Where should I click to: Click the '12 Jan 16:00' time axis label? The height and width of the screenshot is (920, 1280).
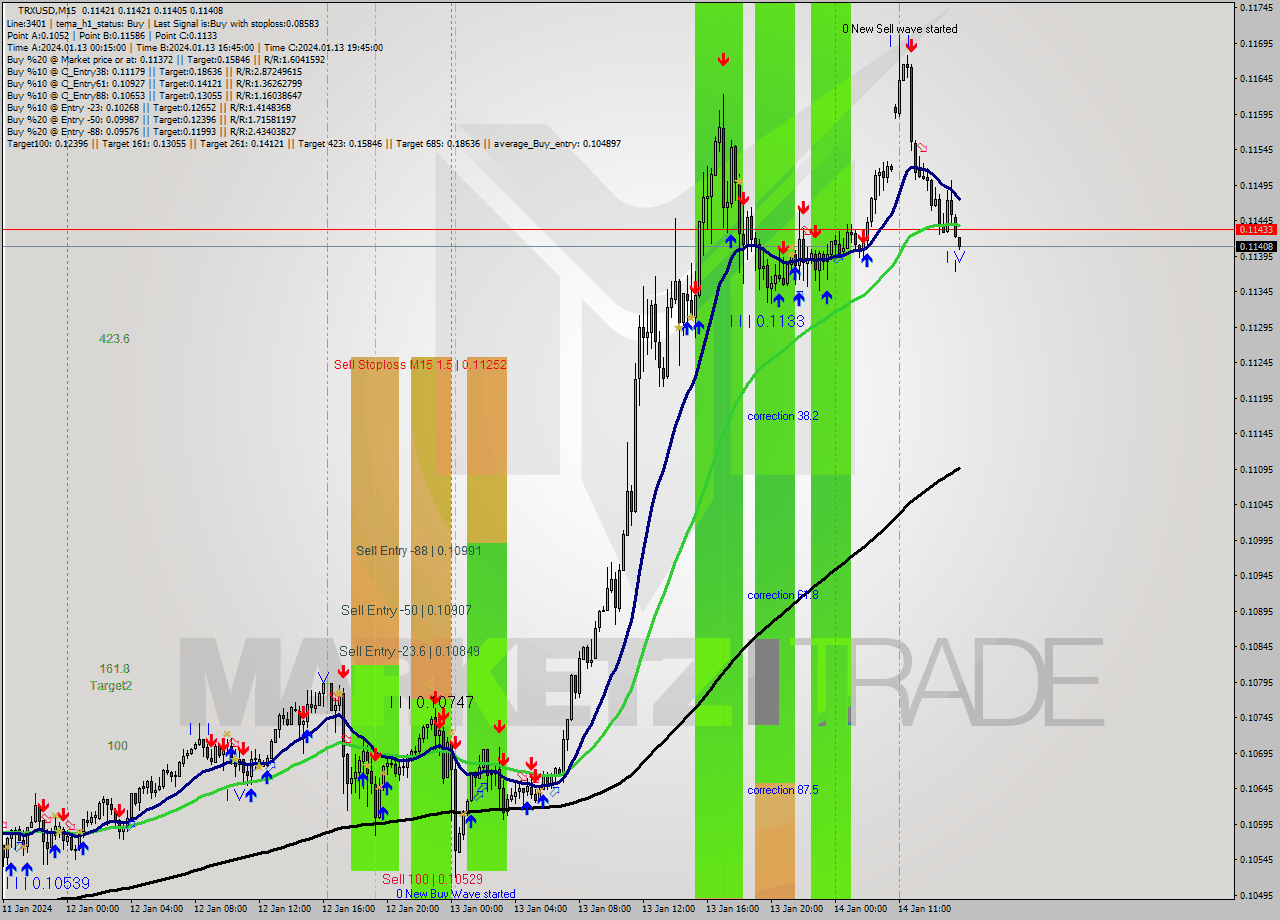click(349, 909)
